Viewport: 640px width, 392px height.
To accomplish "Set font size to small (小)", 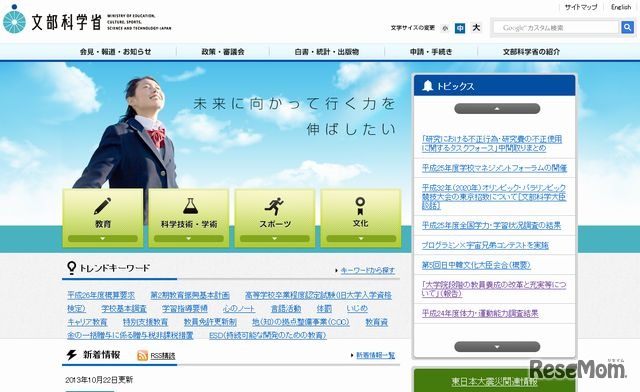I will pos(444,28).
